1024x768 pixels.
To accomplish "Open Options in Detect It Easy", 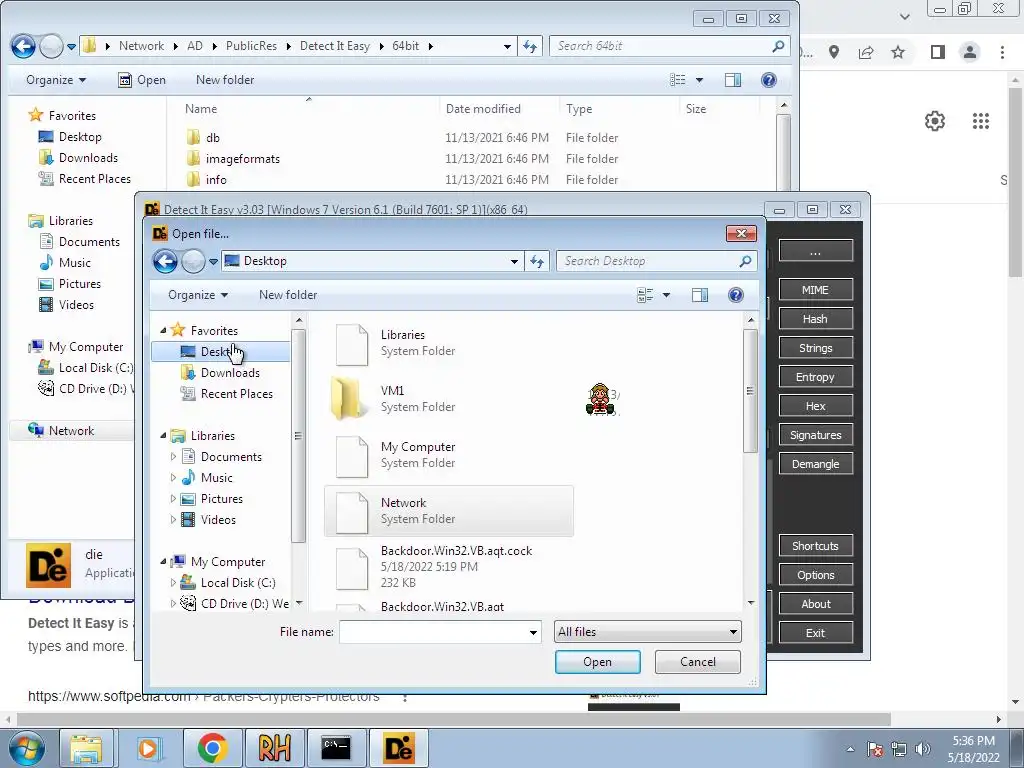I will pos(816,575).
